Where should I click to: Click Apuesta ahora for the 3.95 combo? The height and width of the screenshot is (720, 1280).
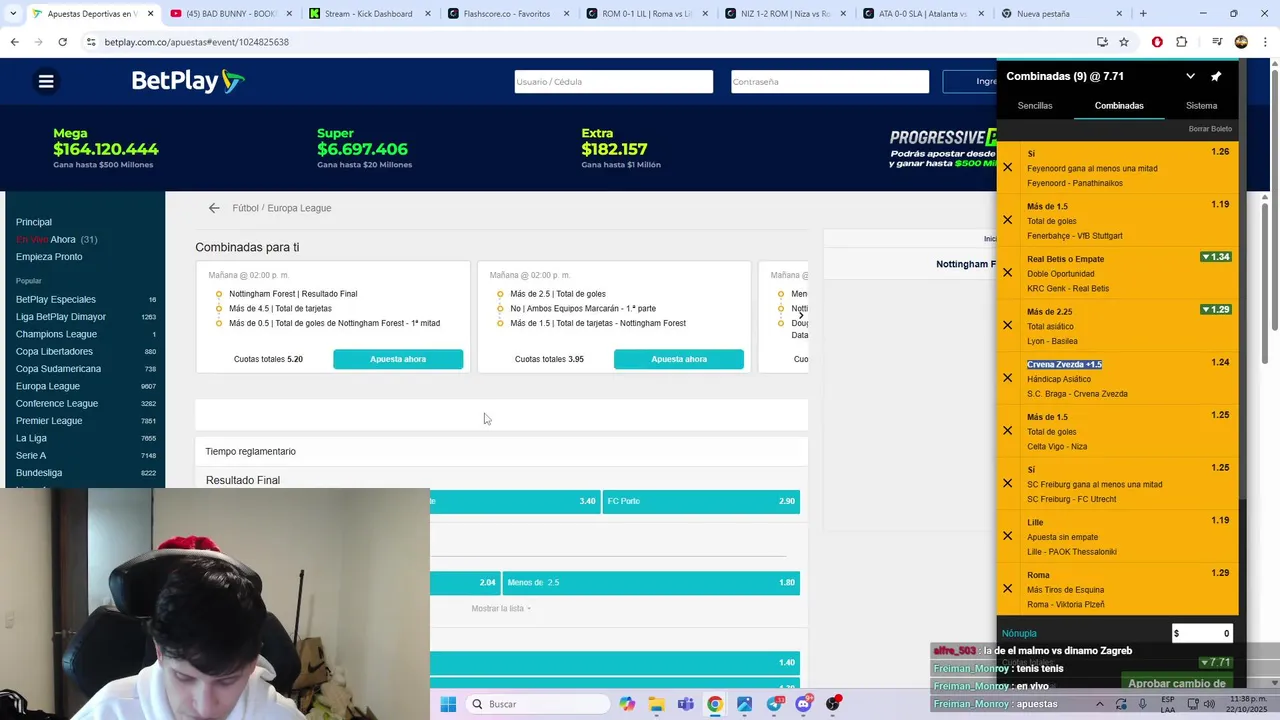(679, 359)
